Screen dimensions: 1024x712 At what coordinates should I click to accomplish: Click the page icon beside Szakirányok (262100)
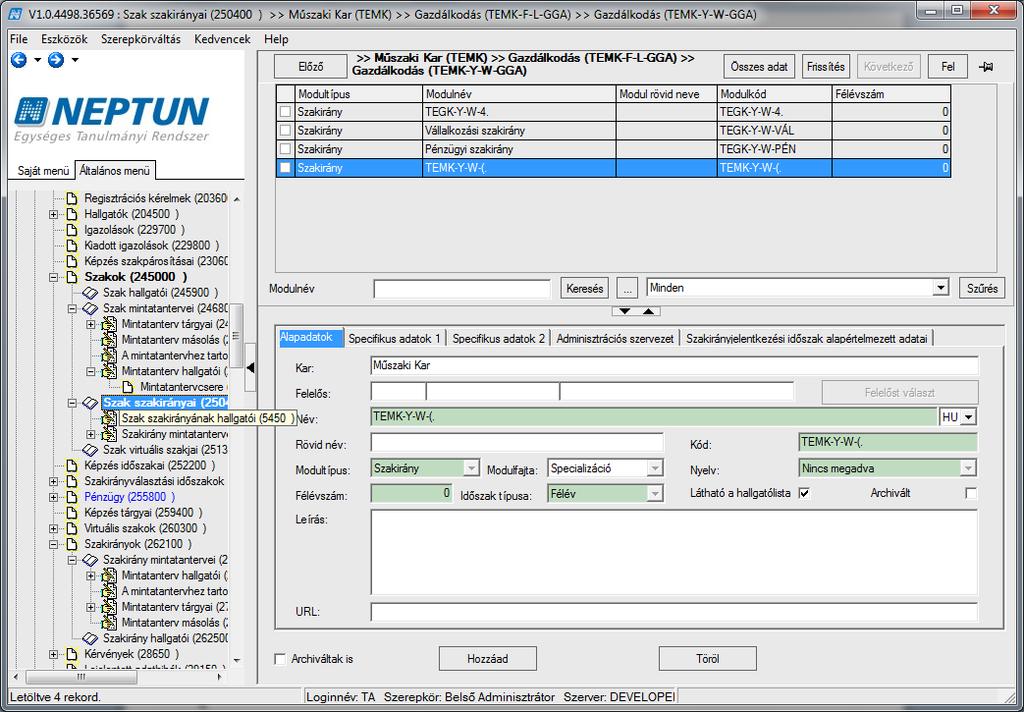[73, 543]
